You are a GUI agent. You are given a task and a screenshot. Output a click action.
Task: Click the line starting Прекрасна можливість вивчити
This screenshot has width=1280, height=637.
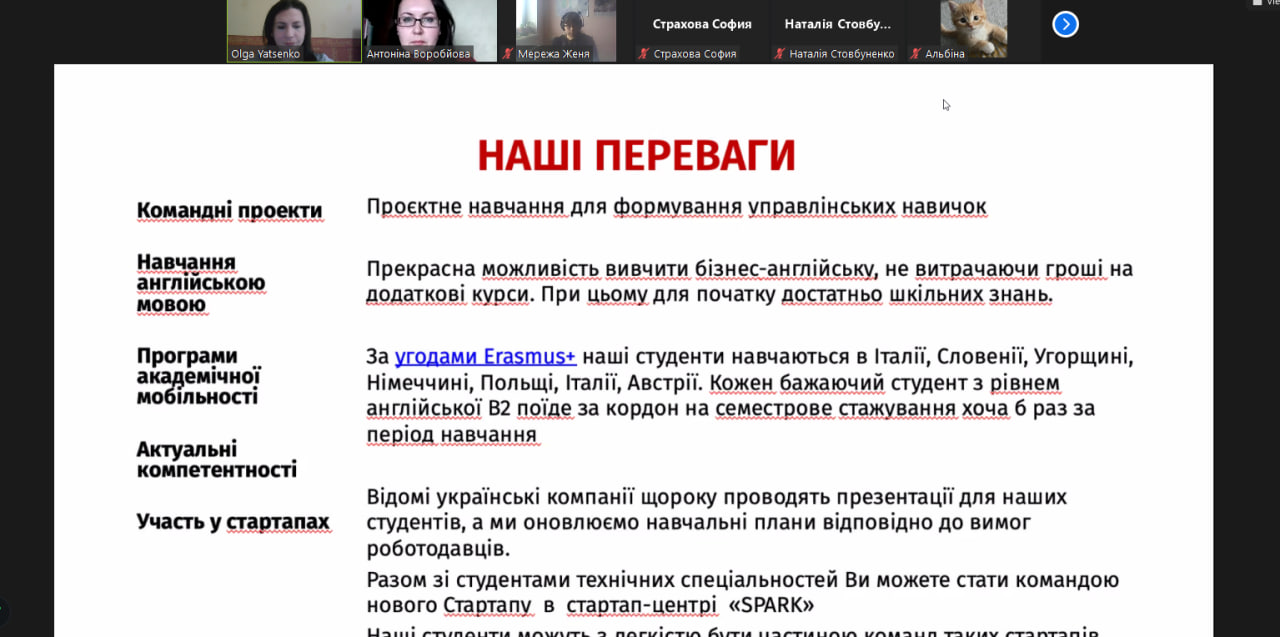coord(749,269)
